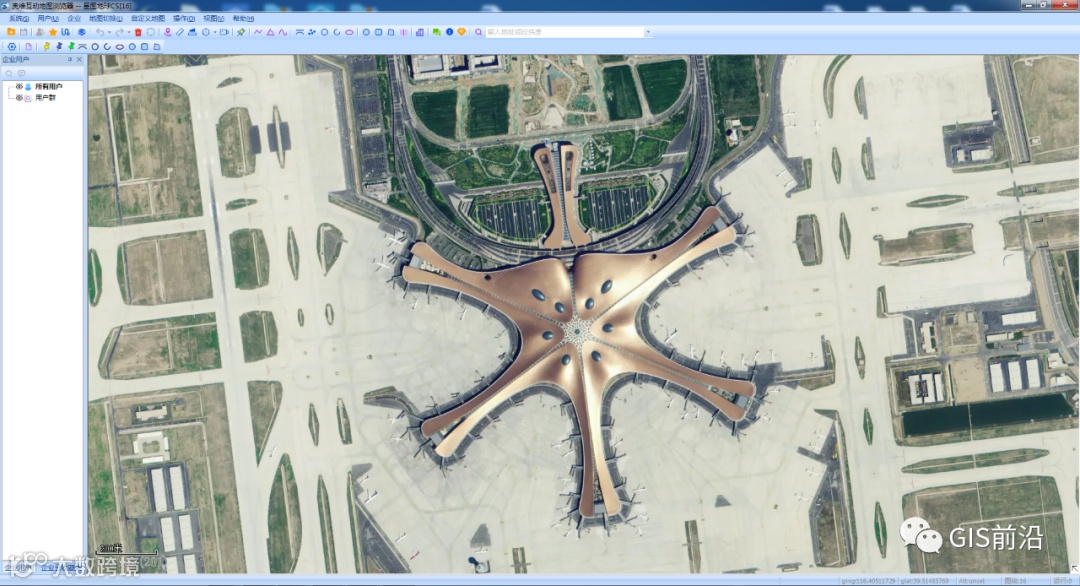Open the 企业 menu
This screenshot has height=586, width=1080.
[74, 19]
